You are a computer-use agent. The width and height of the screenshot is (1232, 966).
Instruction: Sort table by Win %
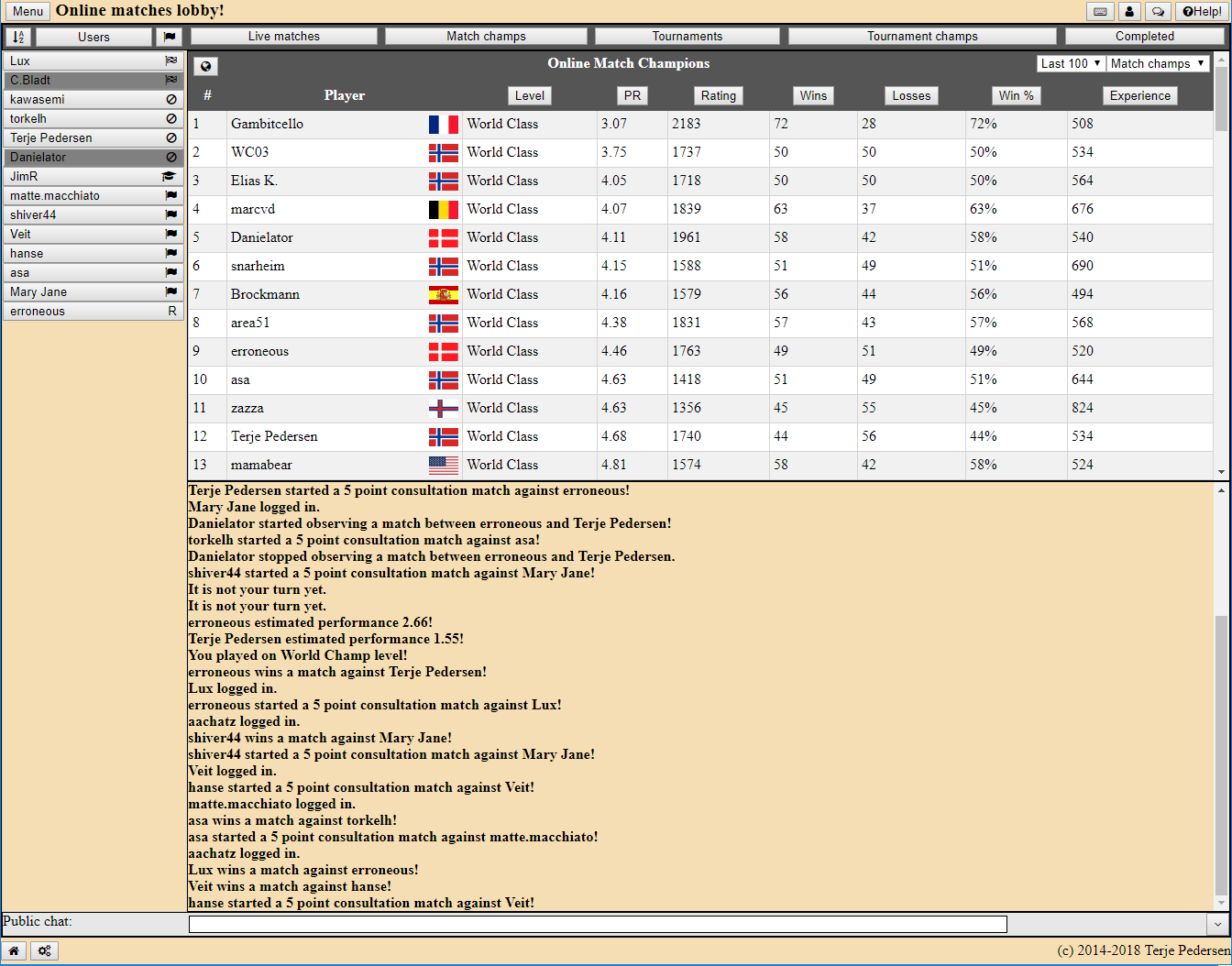point(1017,95)
